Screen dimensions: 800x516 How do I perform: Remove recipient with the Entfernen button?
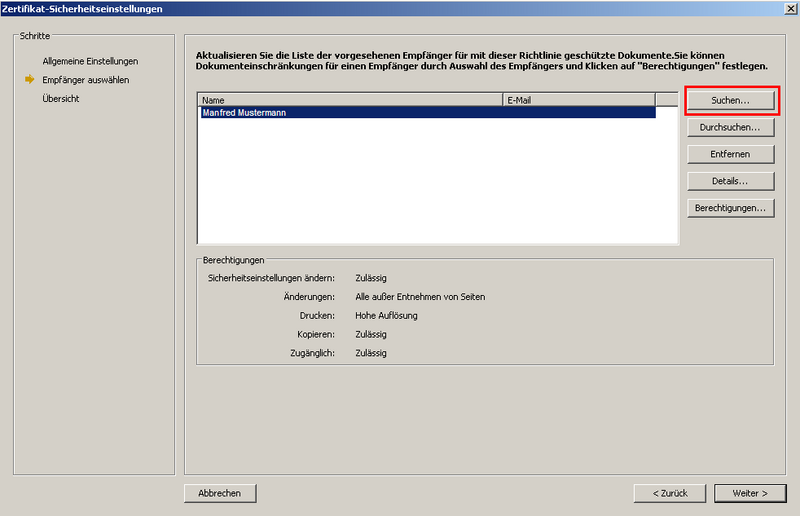tap(730, 154)
